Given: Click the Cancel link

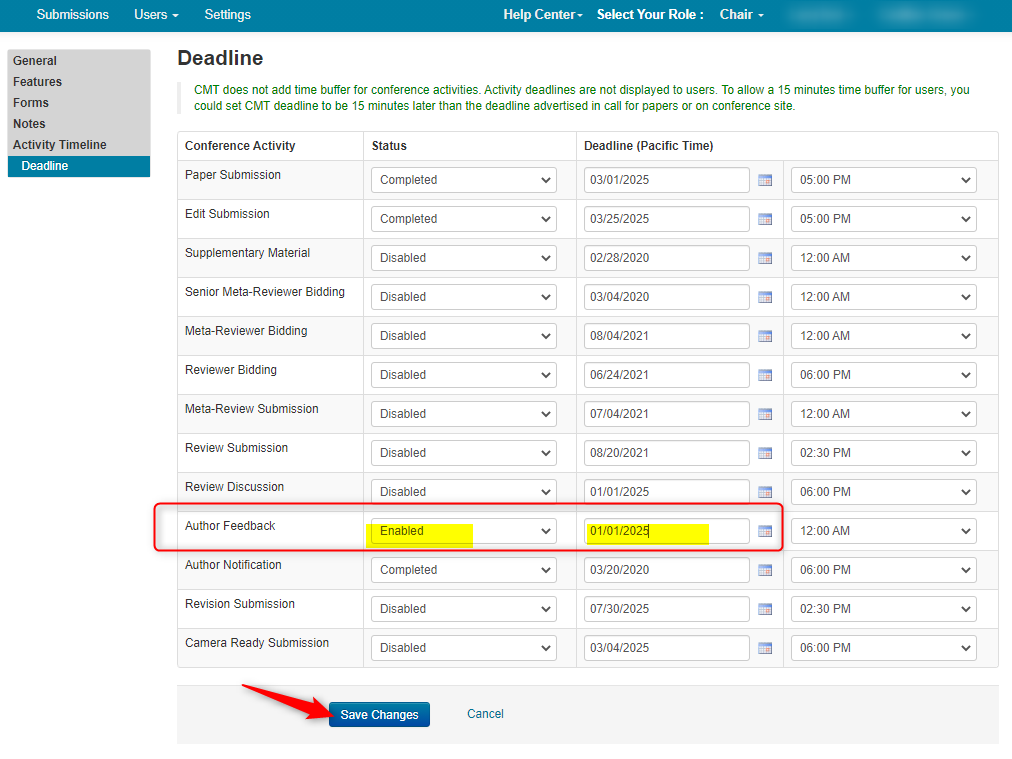Looking at the screenshot, I should pyautogui.click(x=485, y=714).
